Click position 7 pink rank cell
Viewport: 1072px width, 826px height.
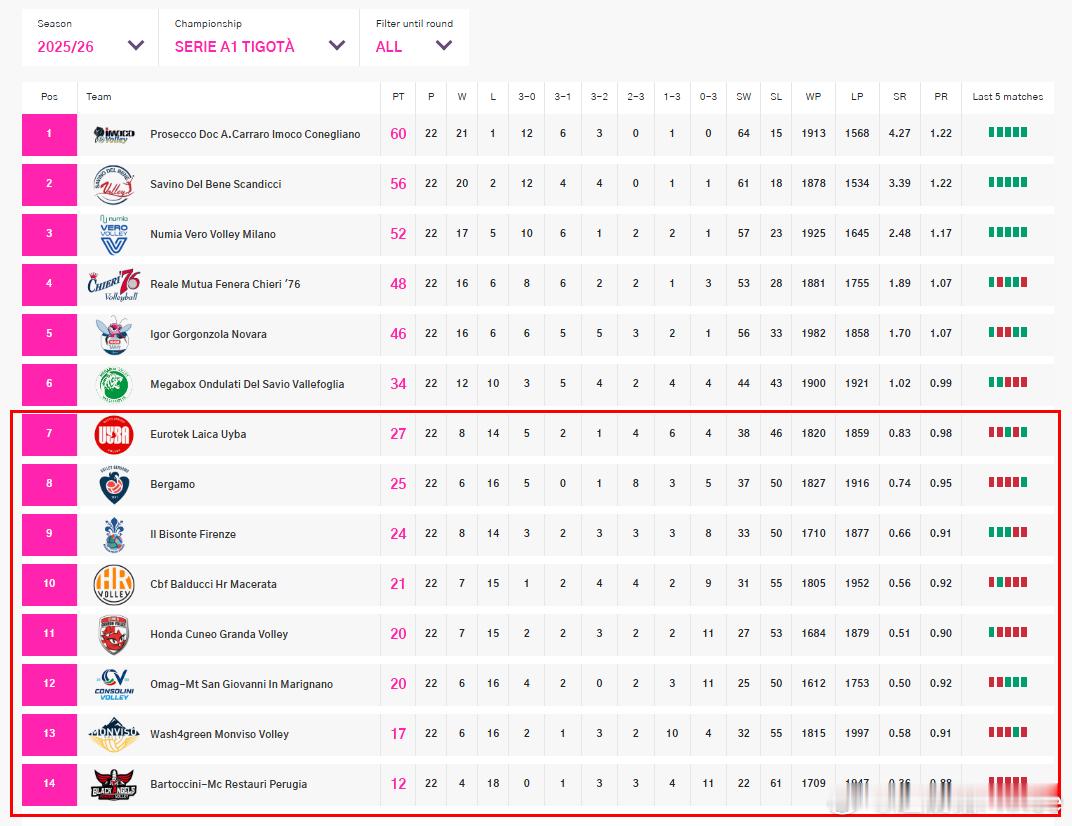click(49, 434)
